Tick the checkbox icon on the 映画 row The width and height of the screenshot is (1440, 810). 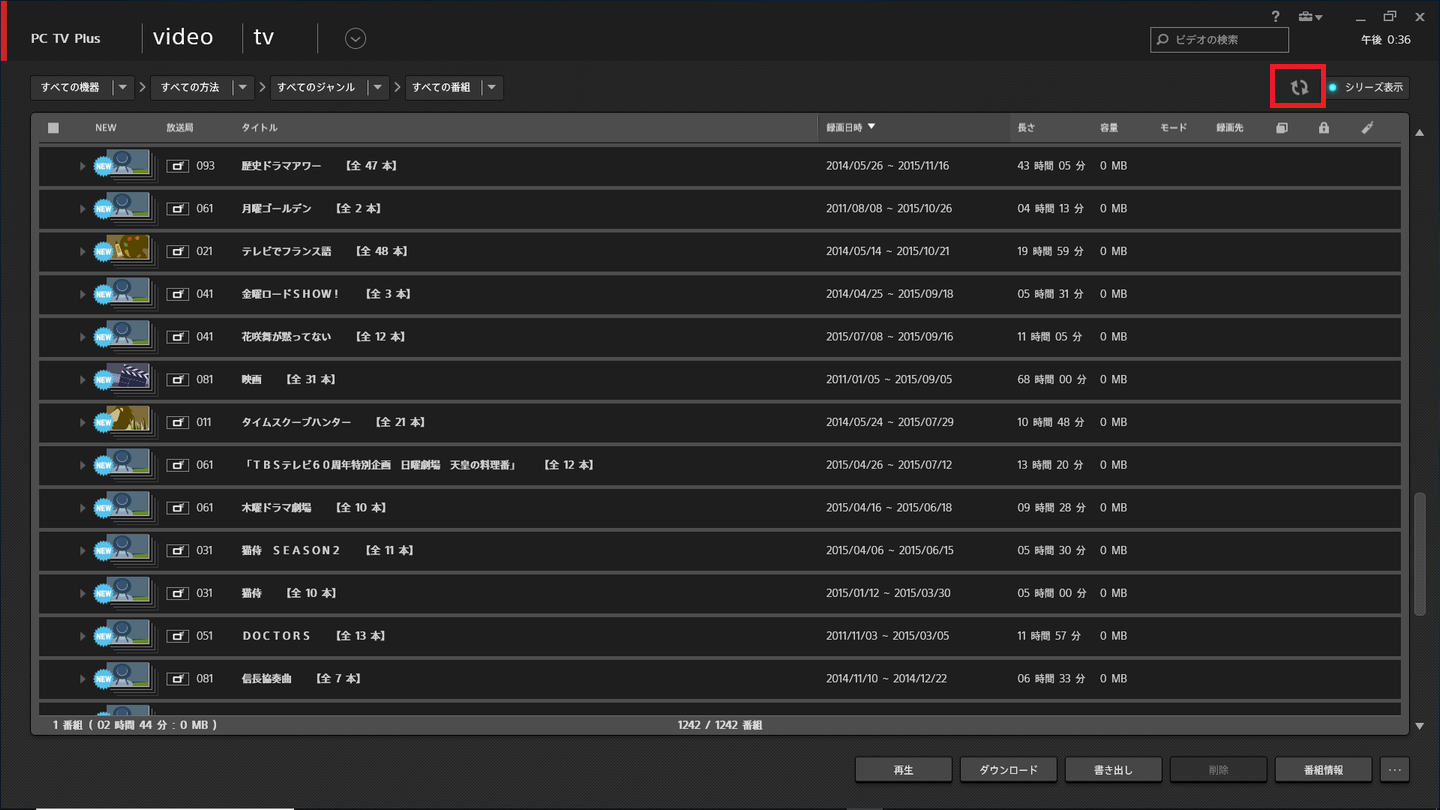click(x=176, y=379)
